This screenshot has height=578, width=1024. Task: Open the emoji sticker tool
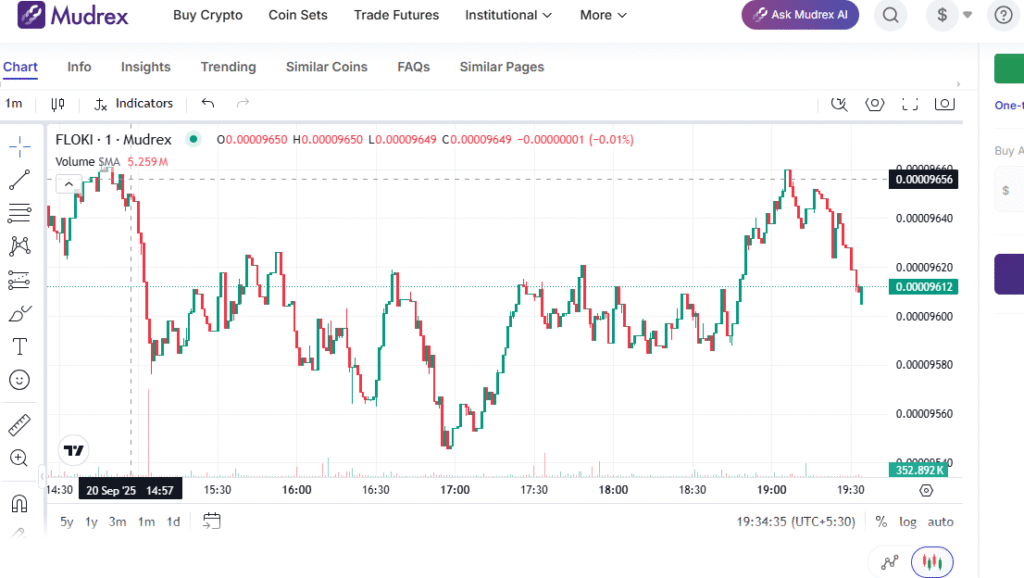click(19, 380)
